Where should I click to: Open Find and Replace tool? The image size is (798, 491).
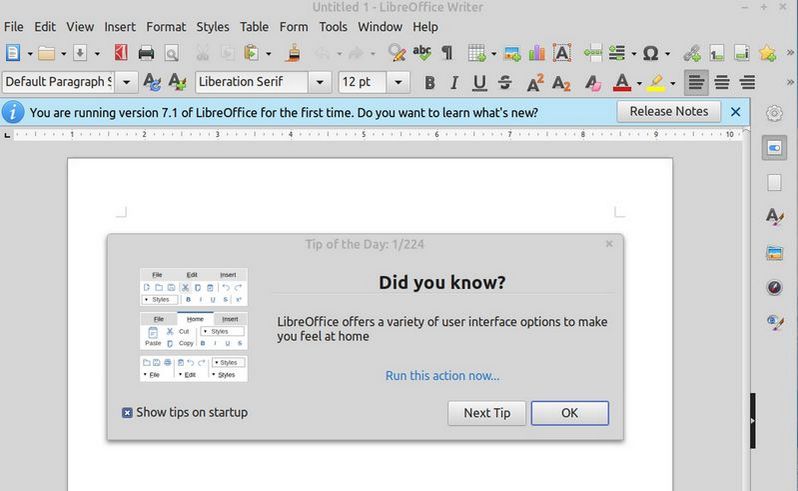click(397, 53)
